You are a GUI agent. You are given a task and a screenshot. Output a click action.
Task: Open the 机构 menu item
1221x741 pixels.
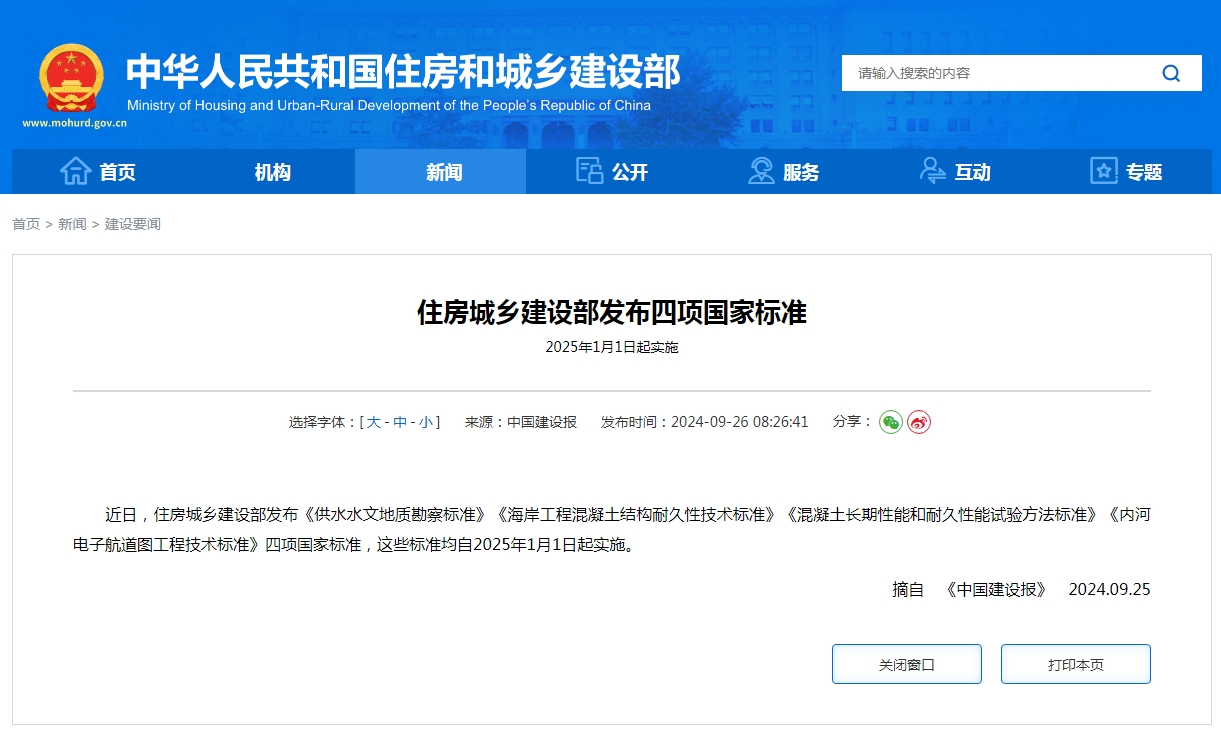272,171
